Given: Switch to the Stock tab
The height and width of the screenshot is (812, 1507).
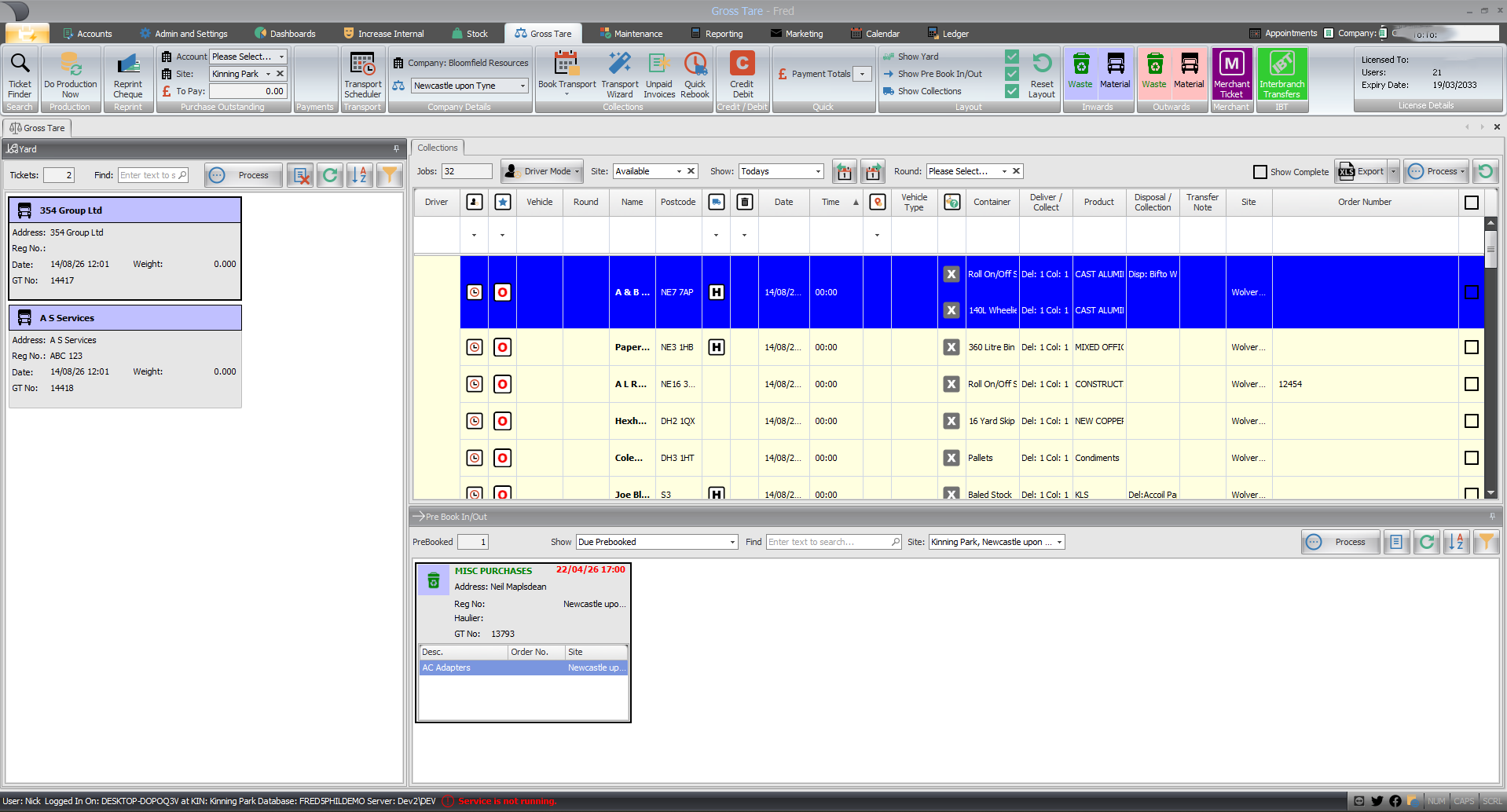Looking at the screenshot, I should pyautogui.click(x=470, y=34).
